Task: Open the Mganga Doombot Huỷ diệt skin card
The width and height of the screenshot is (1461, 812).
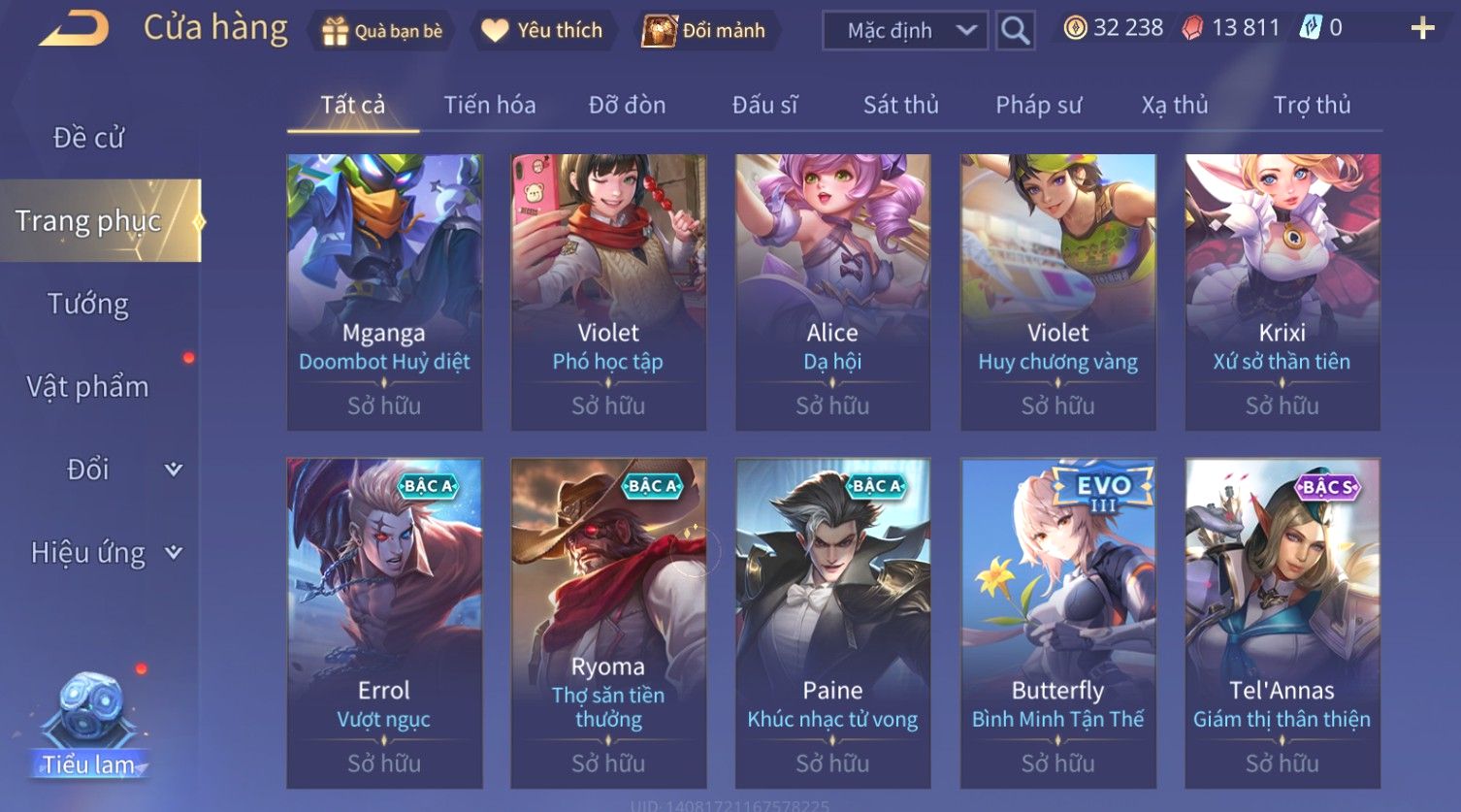Action: (x=384, y=292)
